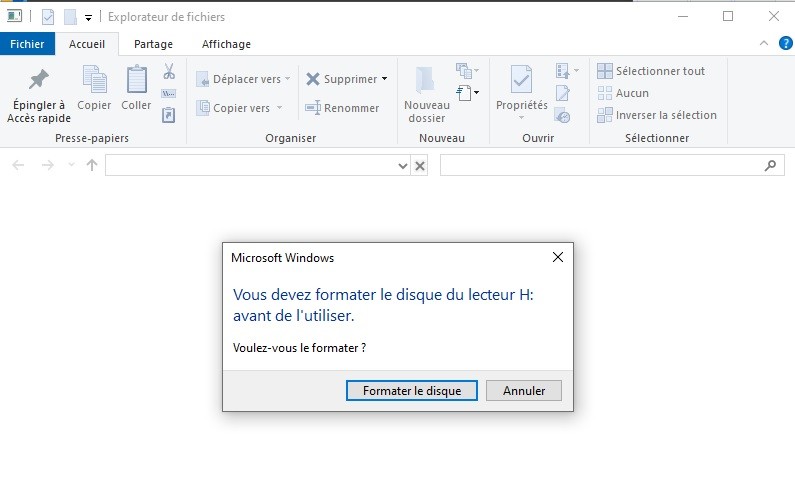Image resolution: width=795 pixels, height=480 pixels.
Task: Maximize the Explorateur de fichiers window
Action: pos(728,16)
